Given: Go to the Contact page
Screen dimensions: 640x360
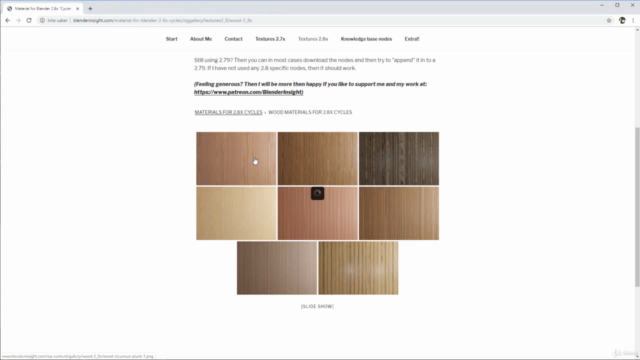Looking at the screenshot, I should (233, 39).
